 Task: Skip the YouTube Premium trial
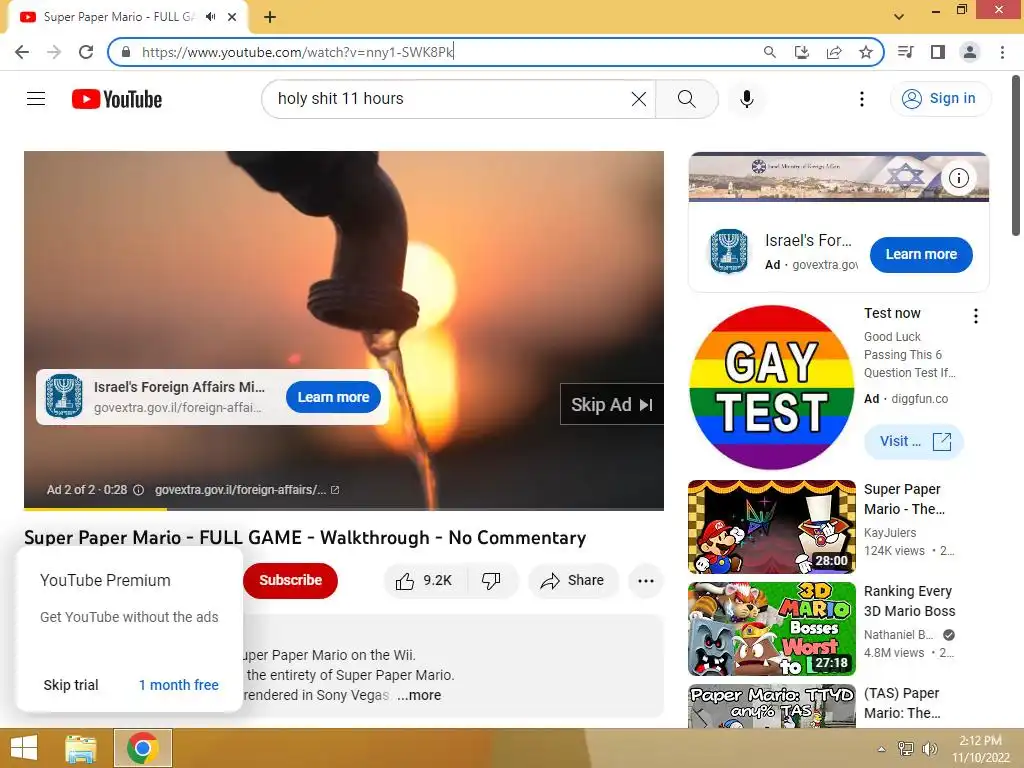71,685
